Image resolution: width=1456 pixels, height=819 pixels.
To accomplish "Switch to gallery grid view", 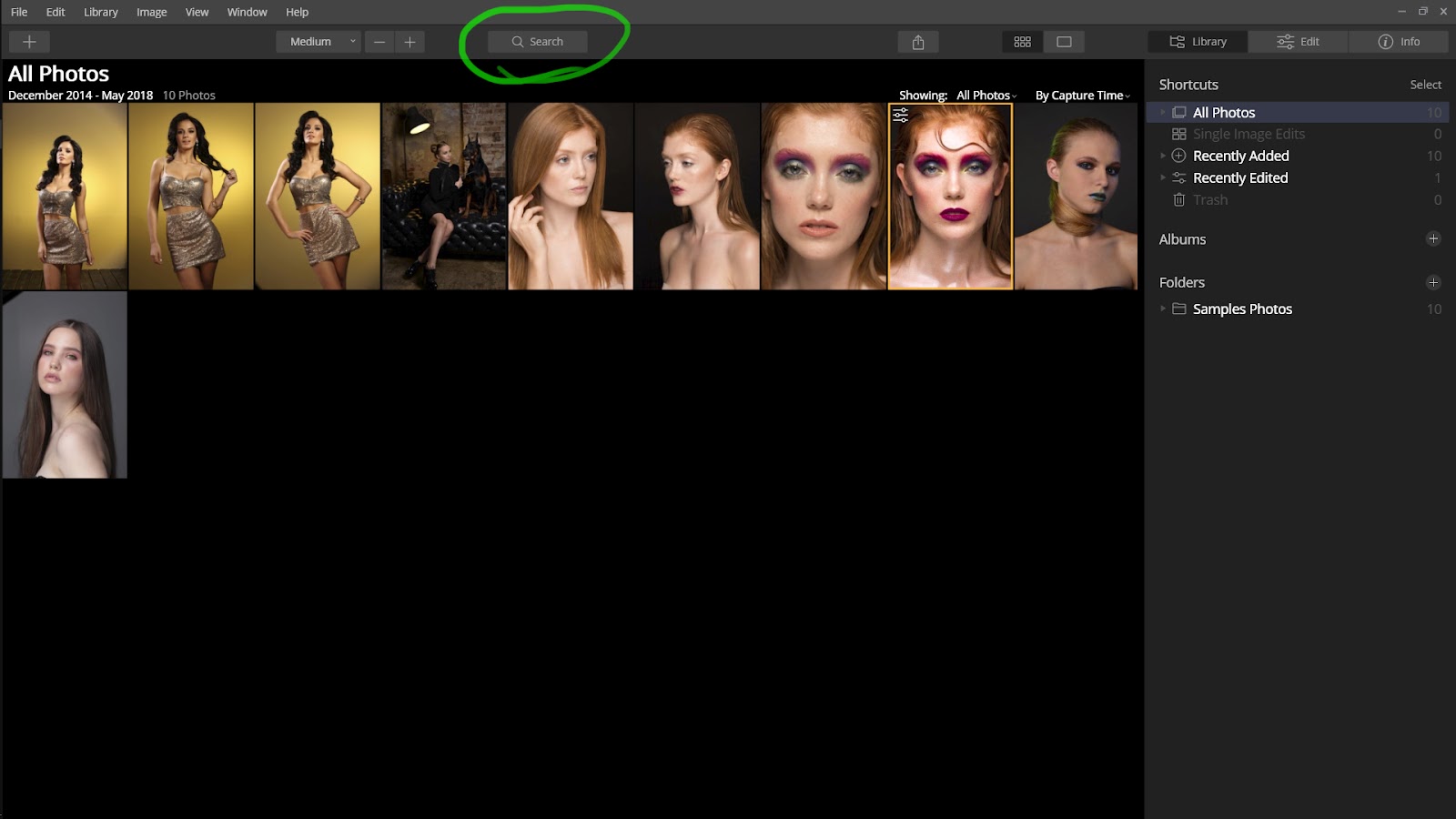I will [1023, 42].
